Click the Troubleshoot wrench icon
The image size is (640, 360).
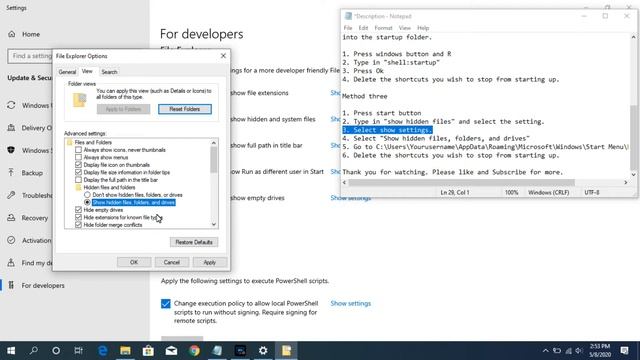[11, 195]
